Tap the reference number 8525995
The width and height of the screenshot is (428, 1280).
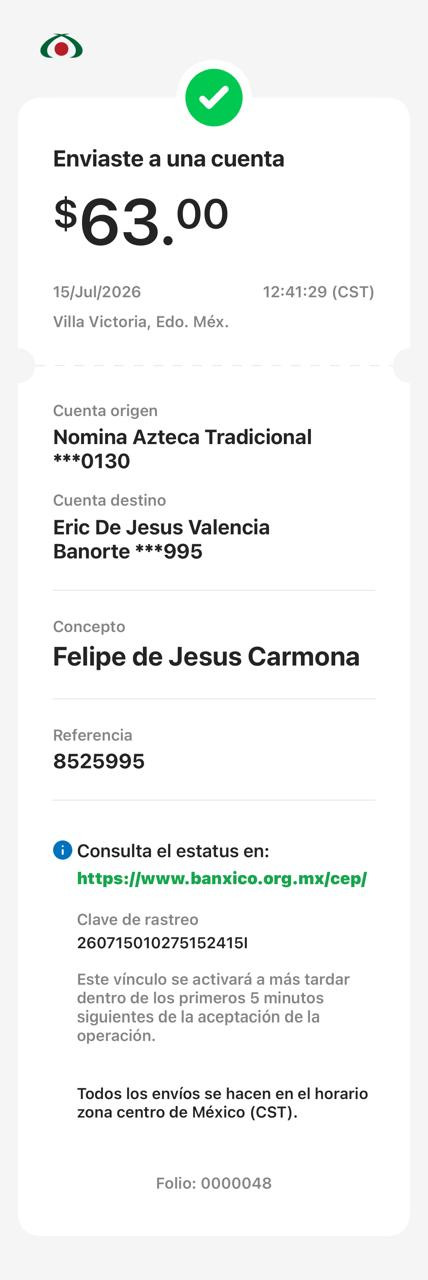99,761
